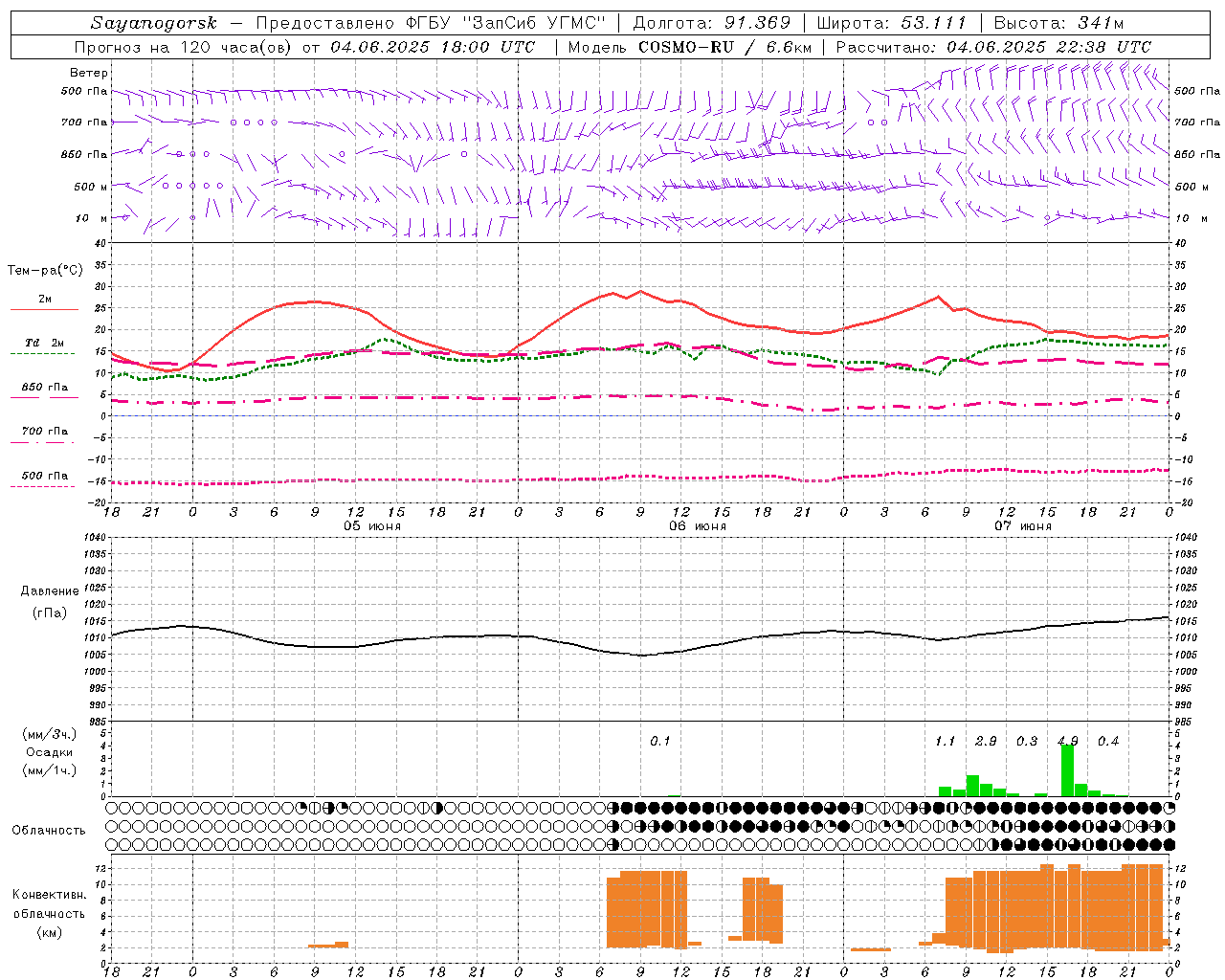Click the "(мм/1ч.)" precipitation unit label

pos(50,770)
